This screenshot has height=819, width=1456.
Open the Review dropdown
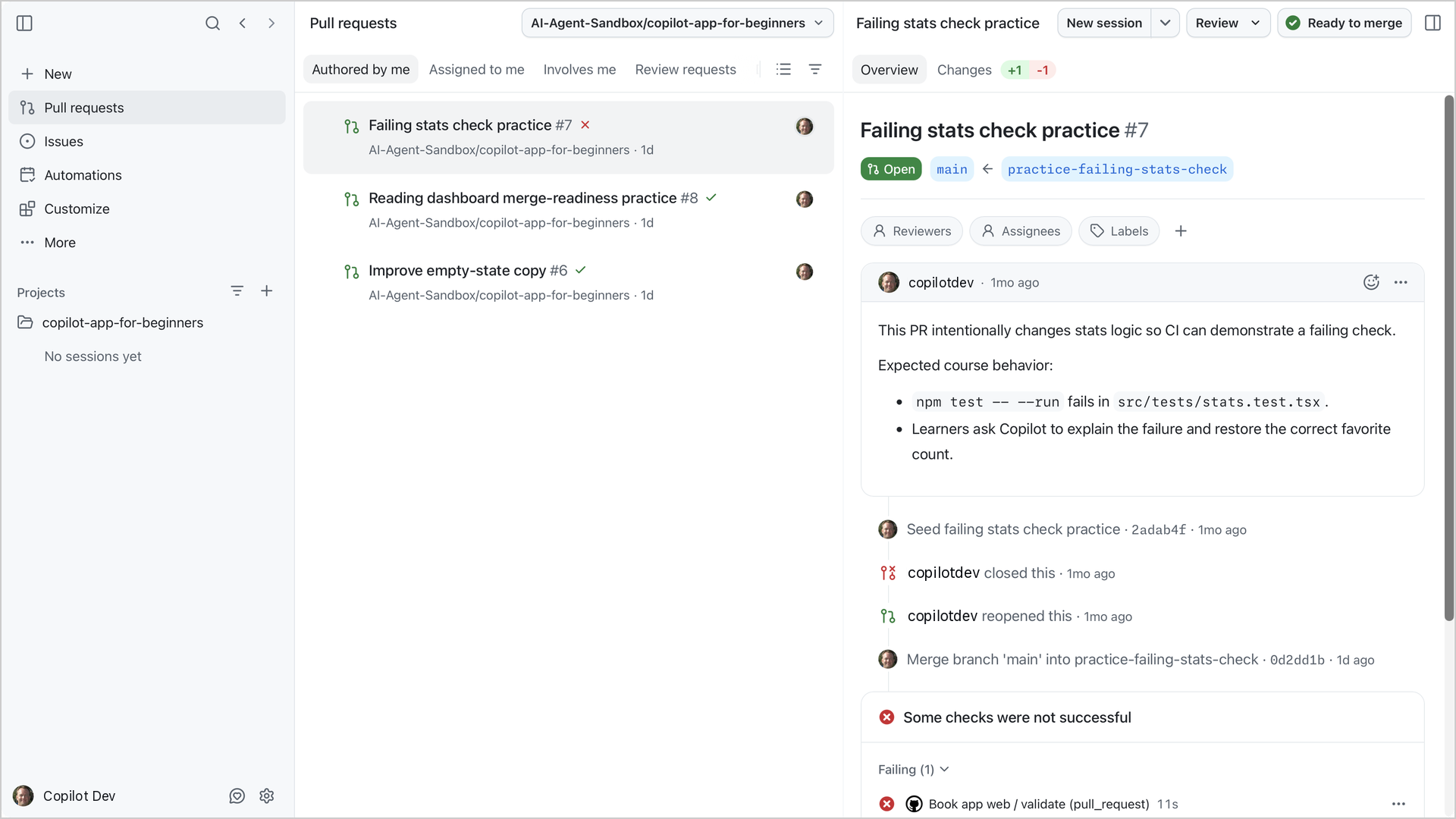(1228, 24)
